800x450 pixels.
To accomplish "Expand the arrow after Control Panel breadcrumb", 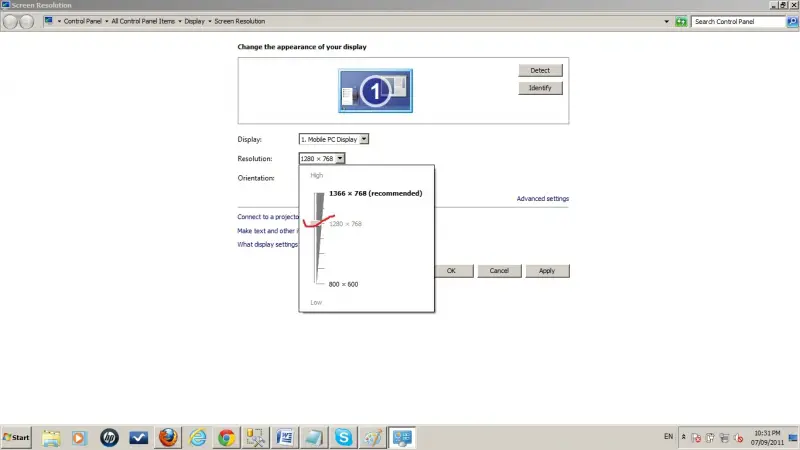I will pos(107,21).
